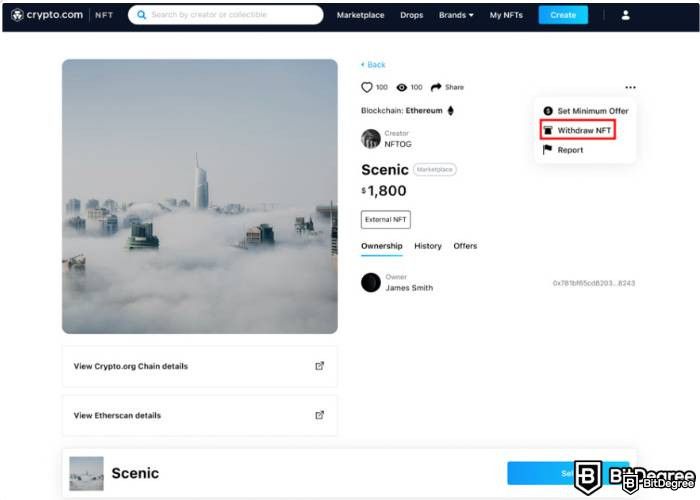Switch to the Offers tab
This screenshot has height=500, width=700.
point(465,246)
